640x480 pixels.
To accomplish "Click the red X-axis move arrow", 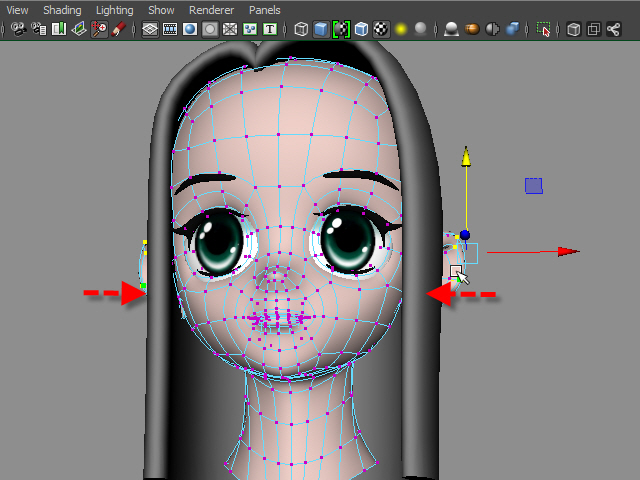I will pos(568,251).
